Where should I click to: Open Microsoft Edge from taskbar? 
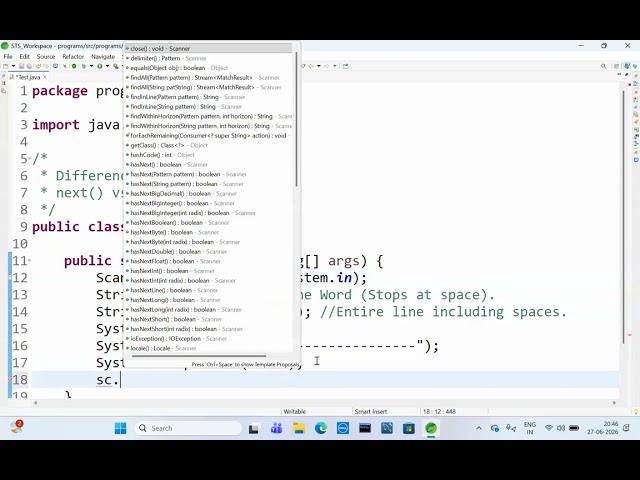tap(321, 428)
